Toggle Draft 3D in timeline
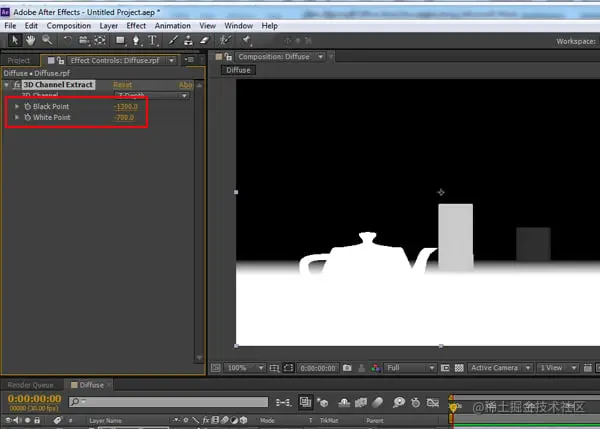Viewport: 600px width, 429px height. click(323, 403)
